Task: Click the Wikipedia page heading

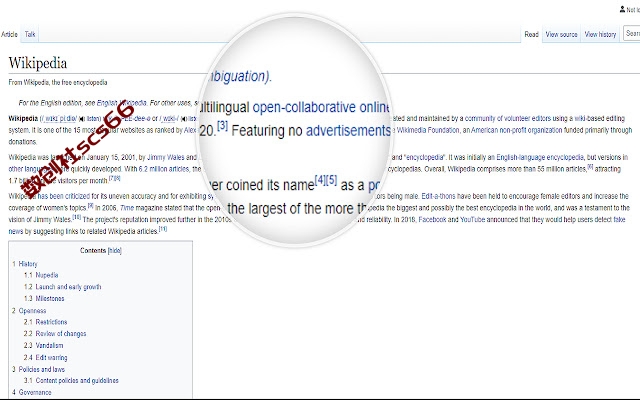Action: point(38,63)
